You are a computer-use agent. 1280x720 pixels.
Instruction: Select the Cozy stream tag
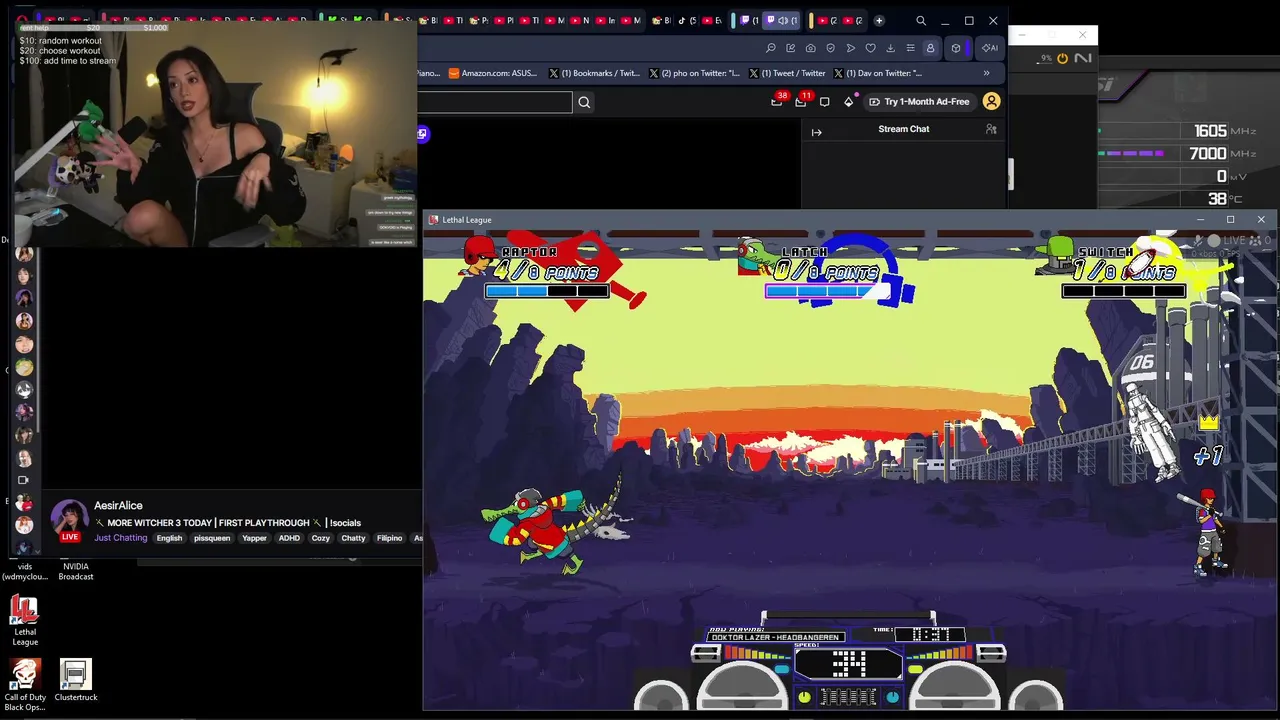[320, 538]
